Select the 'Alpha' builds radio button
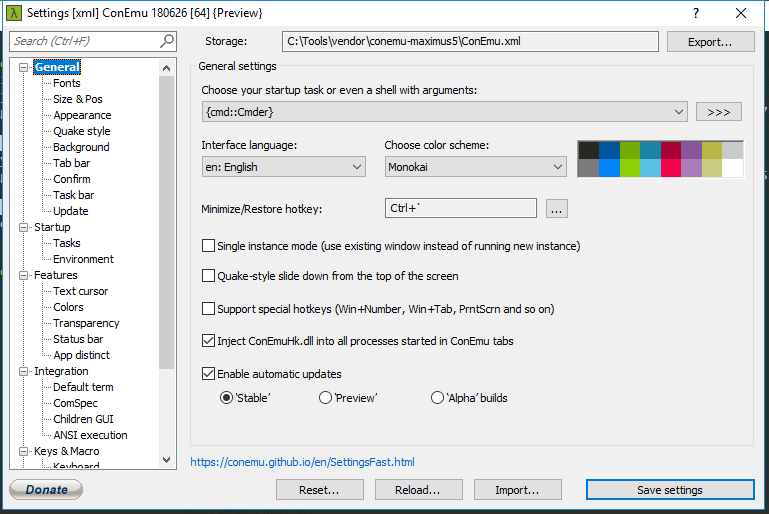The width and height of the screenshot is (769, 514). 437,398
